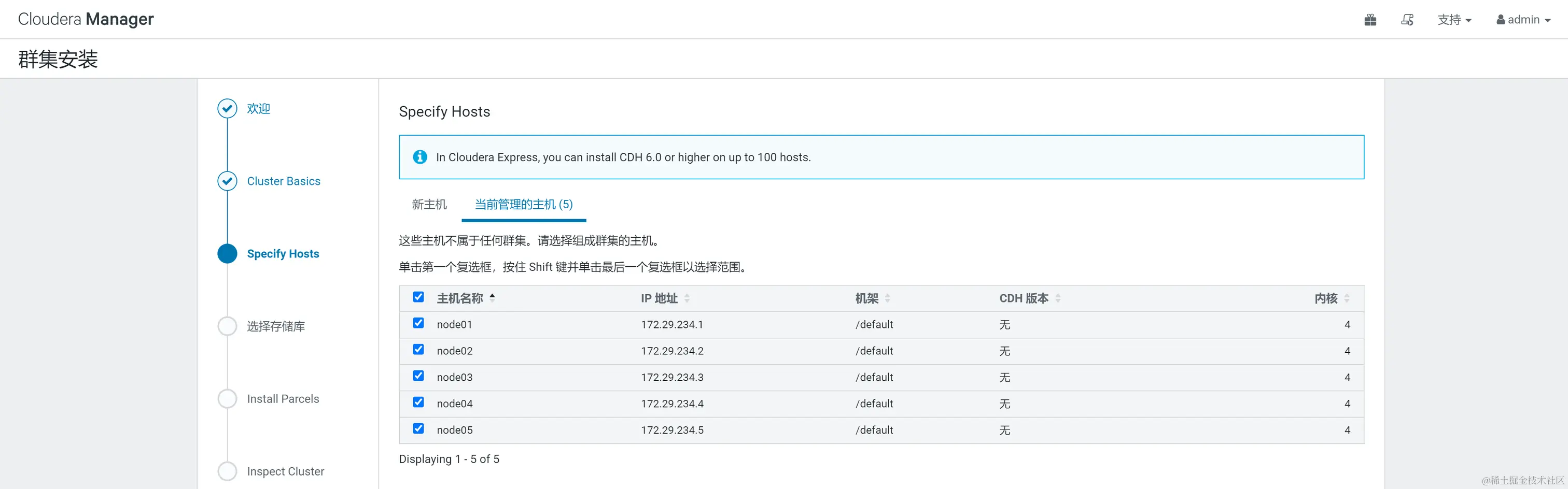Click the /default rack for node01
This screenshot has width=1568, height=489.
coord(874,325)
